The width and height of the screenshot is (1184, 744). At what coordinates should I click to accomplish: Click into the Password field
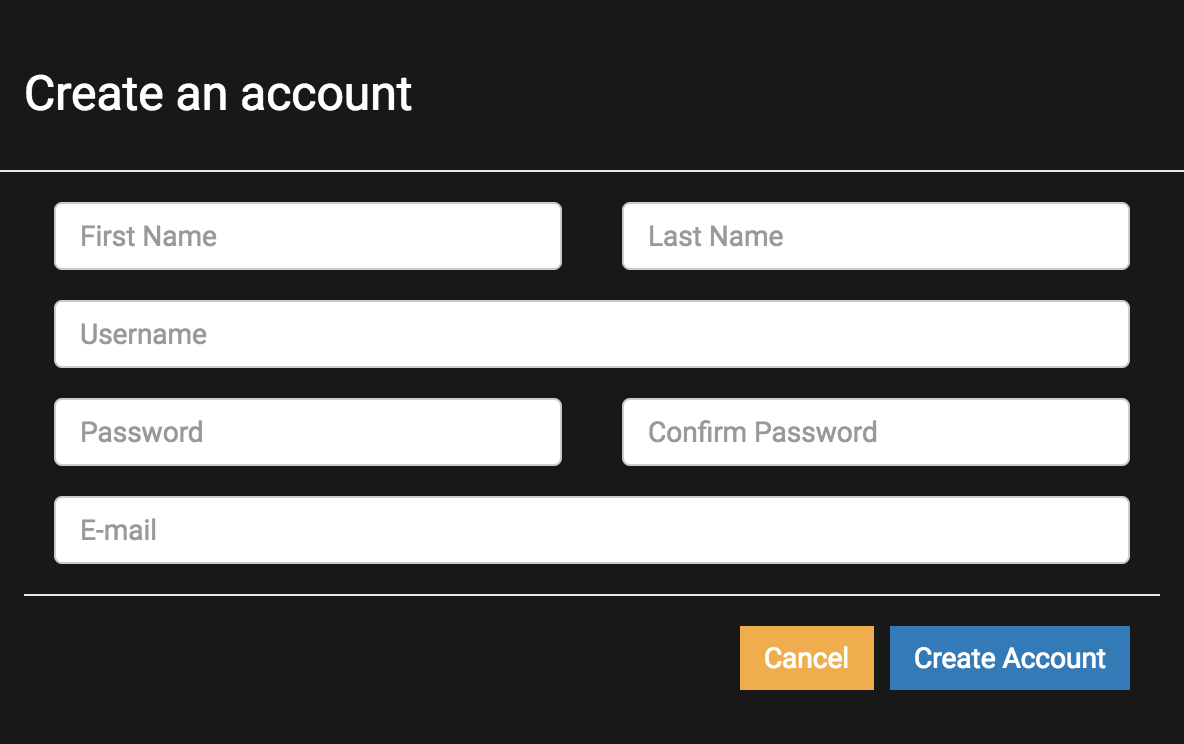pyautogui.click(x=308, y=432)
